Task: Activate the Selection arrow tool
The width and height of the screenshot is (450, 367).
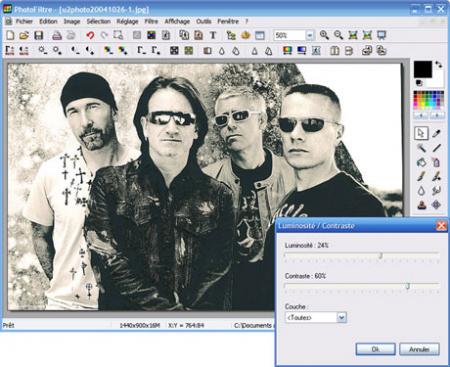Action: 421,133
